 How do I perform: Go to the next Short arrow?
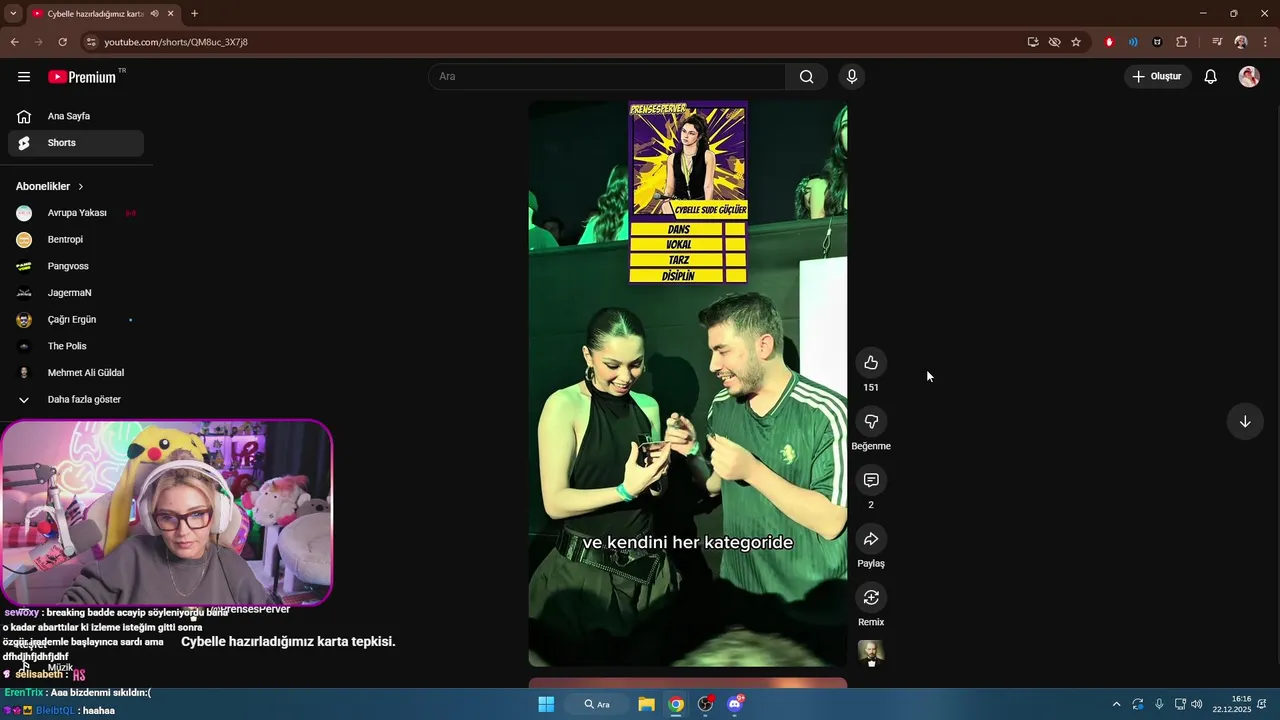(1245, 422)
